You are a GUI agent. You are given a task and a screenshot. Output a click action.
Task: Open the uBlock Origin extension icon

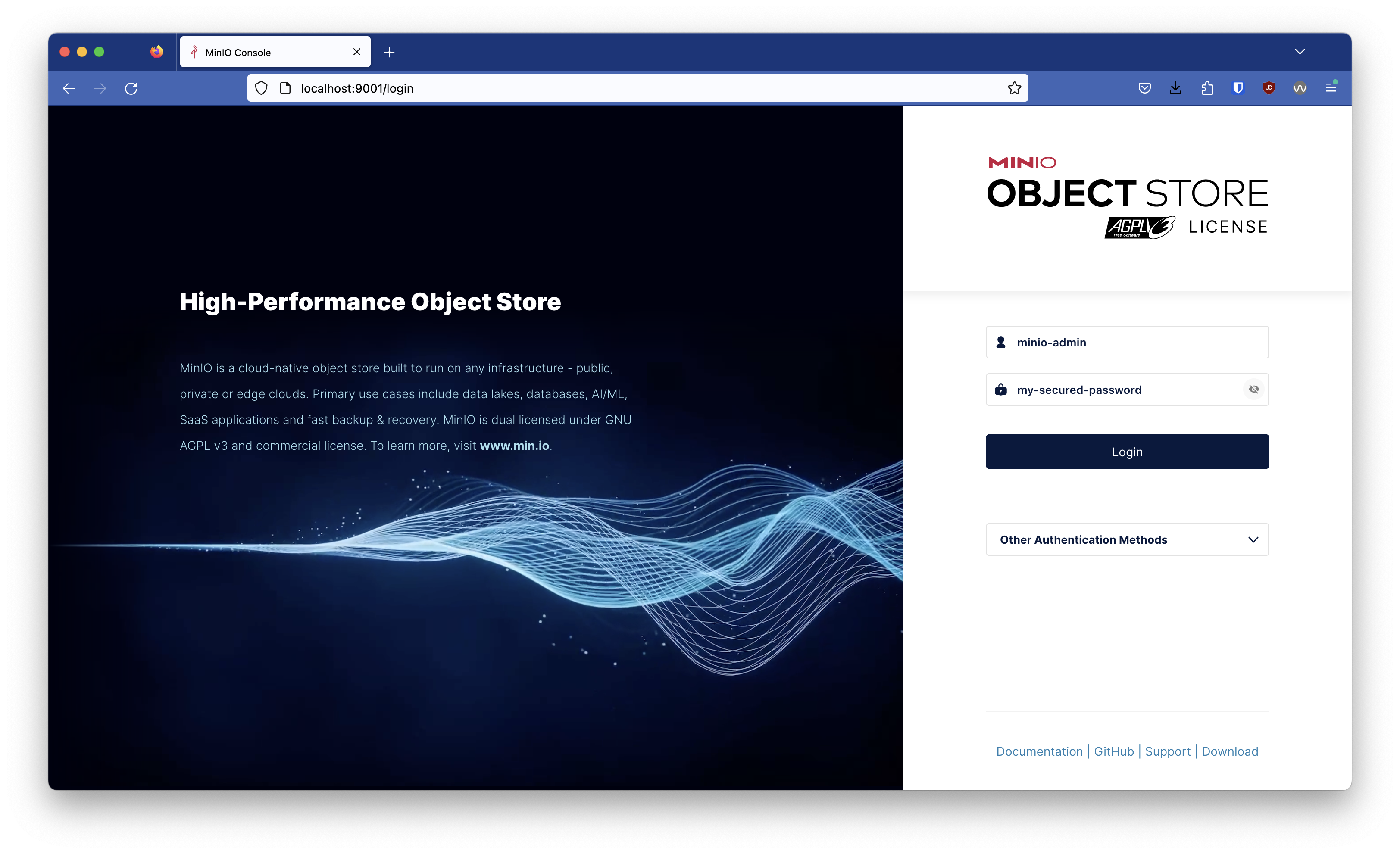1268,88
